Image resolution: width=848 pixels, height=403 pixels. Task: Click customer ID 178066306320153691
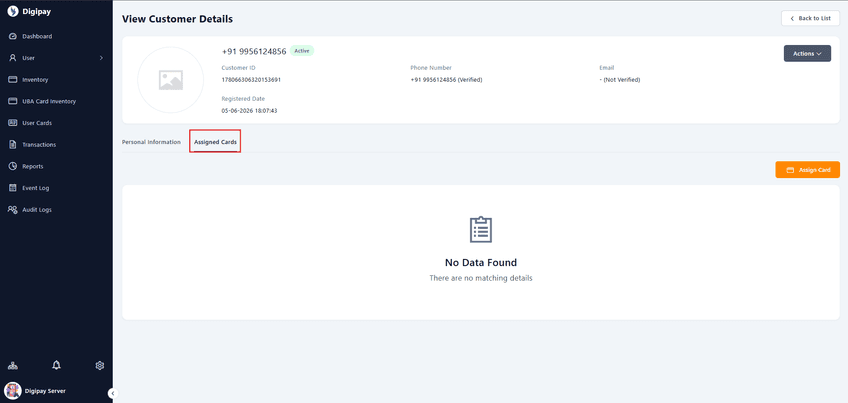251,80
